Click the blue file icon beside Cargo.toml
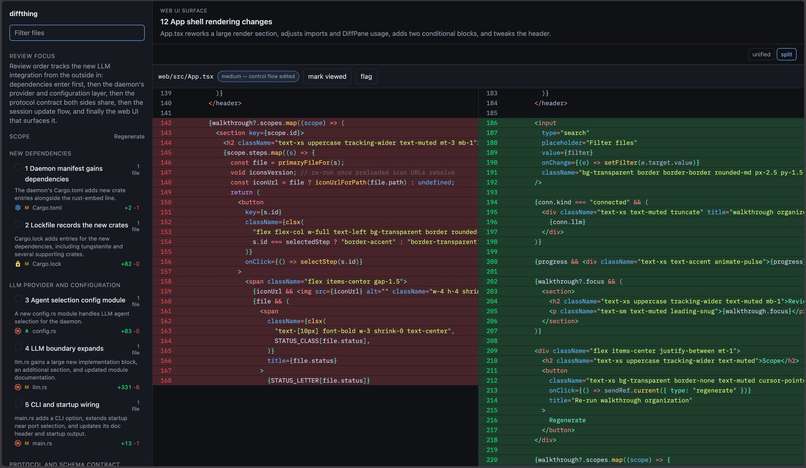This screenshot has width=806, height=468. [x=18, y=208]
